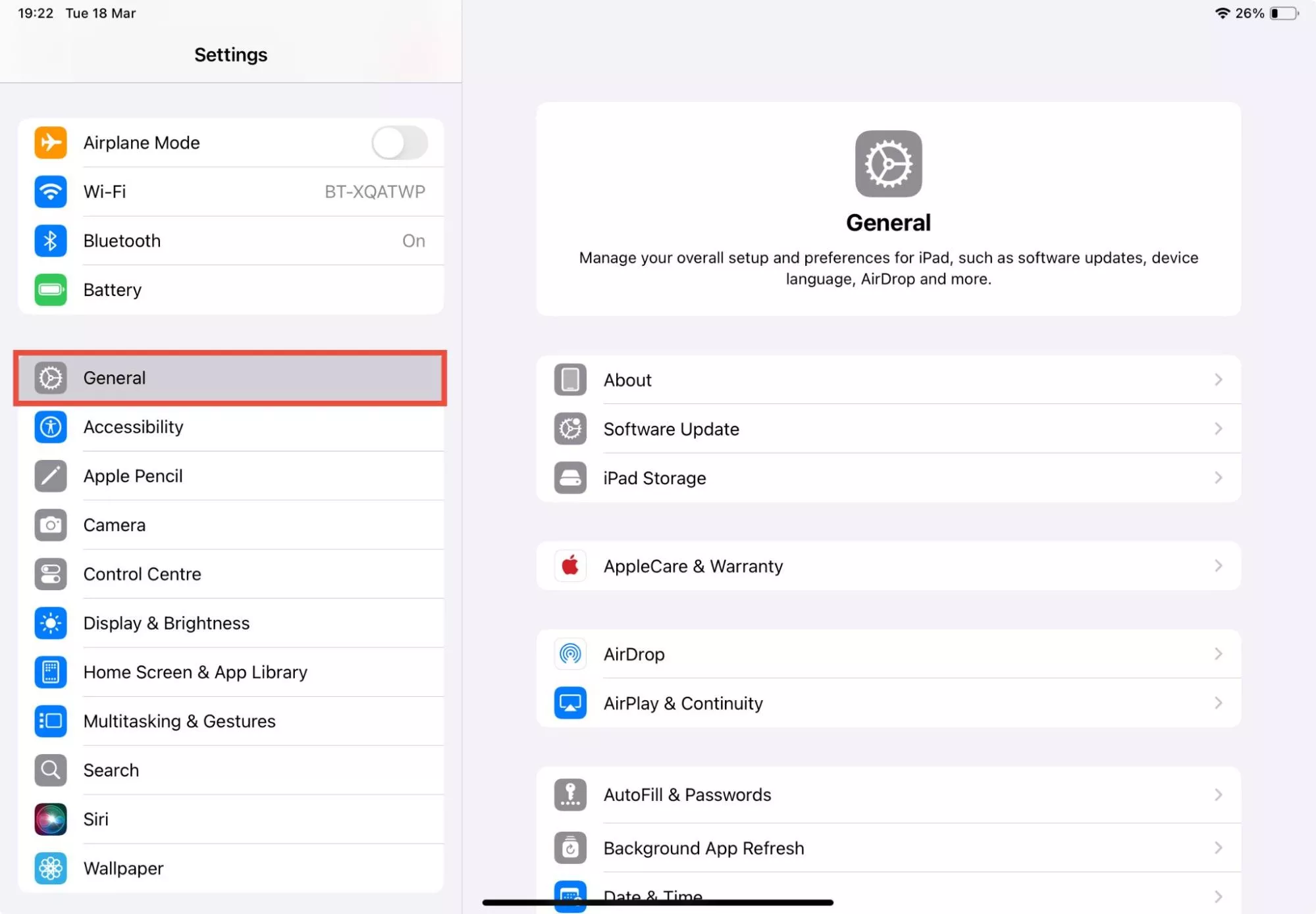Tap the Accessibility icon
Viewport: 1316px width, 914px height.
[51, 427]
